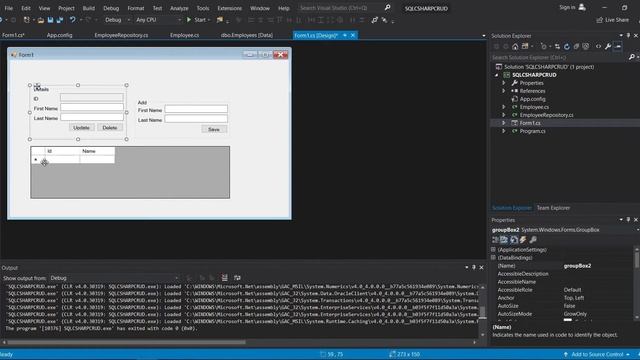Image resolution: width=640 pixels, height=360 pixels.
Task: Click the Clear All icon in Output
Action: [224, 278]
